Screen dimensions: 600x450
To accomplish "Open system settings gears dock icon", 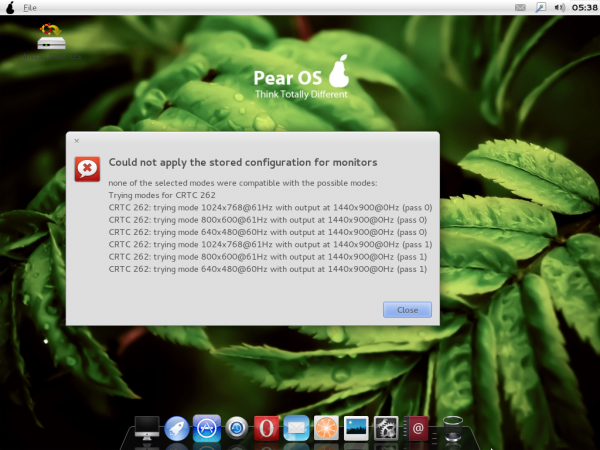I will click(386, 428).
